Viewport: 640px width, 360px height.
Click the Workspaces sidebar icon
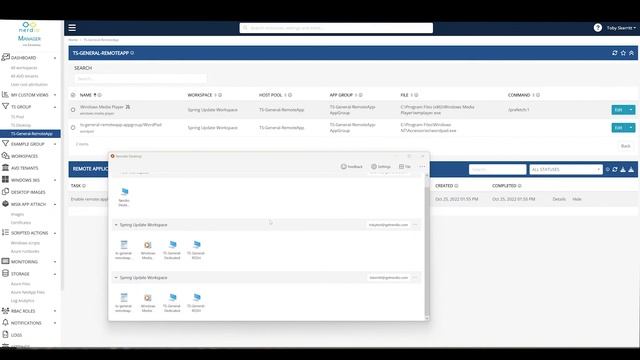(5, 156)
